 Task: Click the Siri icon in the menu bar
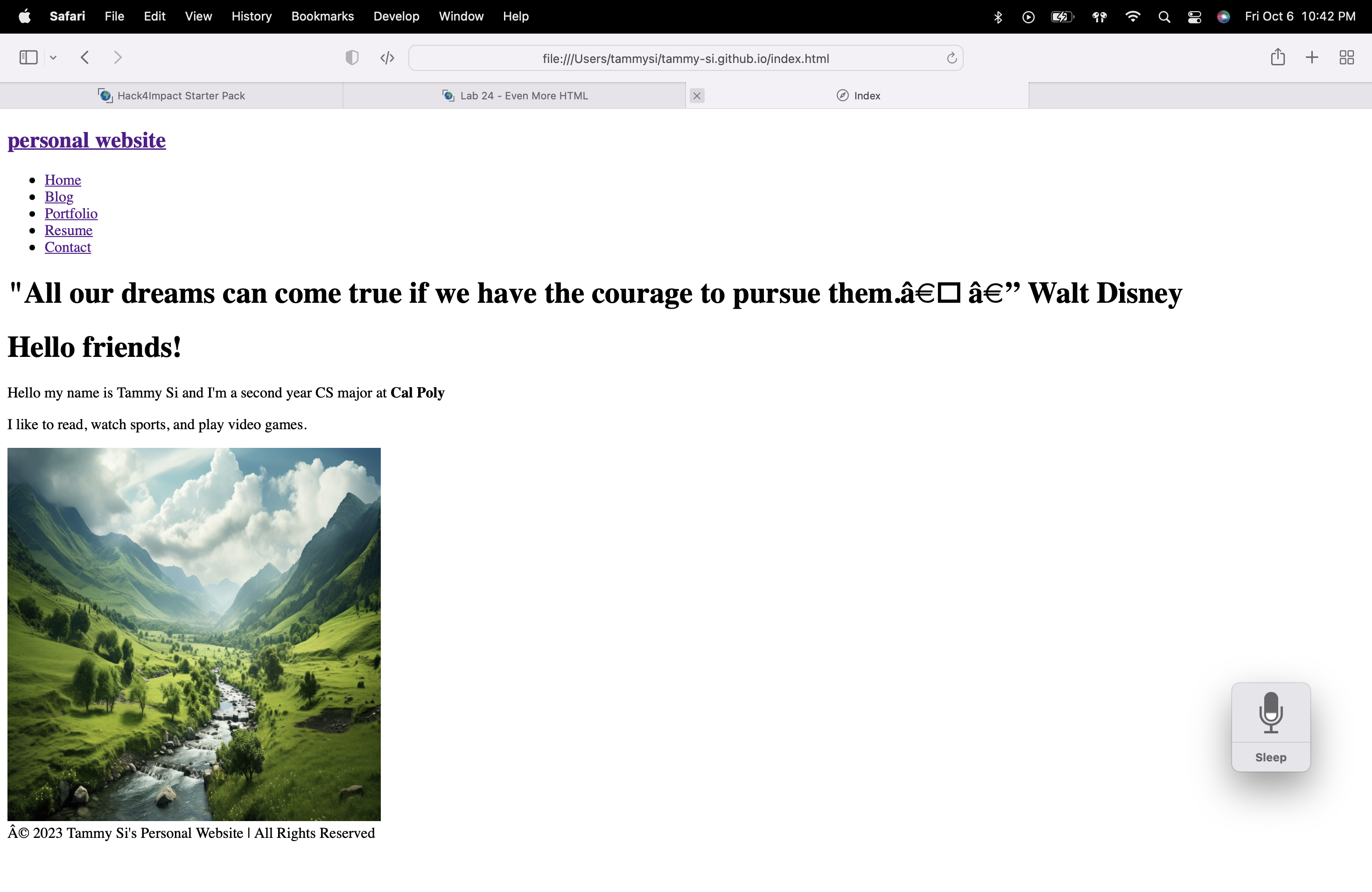[1224, 17]
